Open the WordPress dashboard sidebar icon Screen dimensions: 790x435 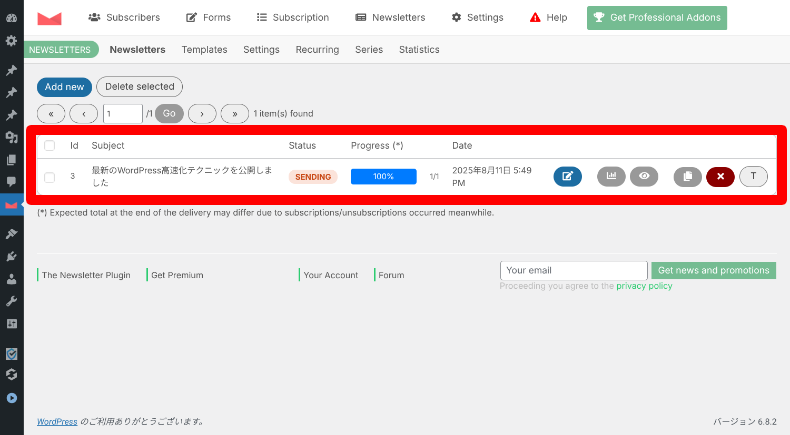pyautogui.click(x=11, y=18)
